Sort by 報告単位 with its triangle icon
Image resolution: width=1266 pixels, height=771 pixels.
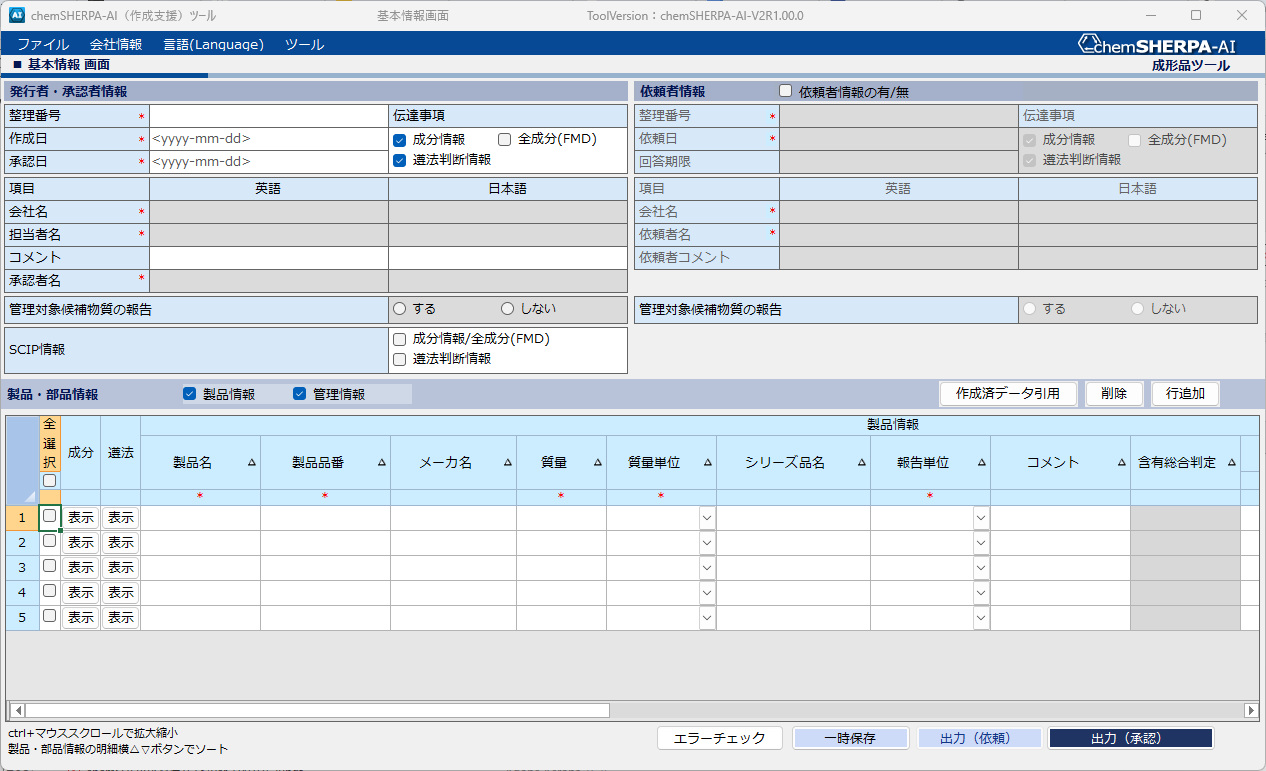(981, 463)
